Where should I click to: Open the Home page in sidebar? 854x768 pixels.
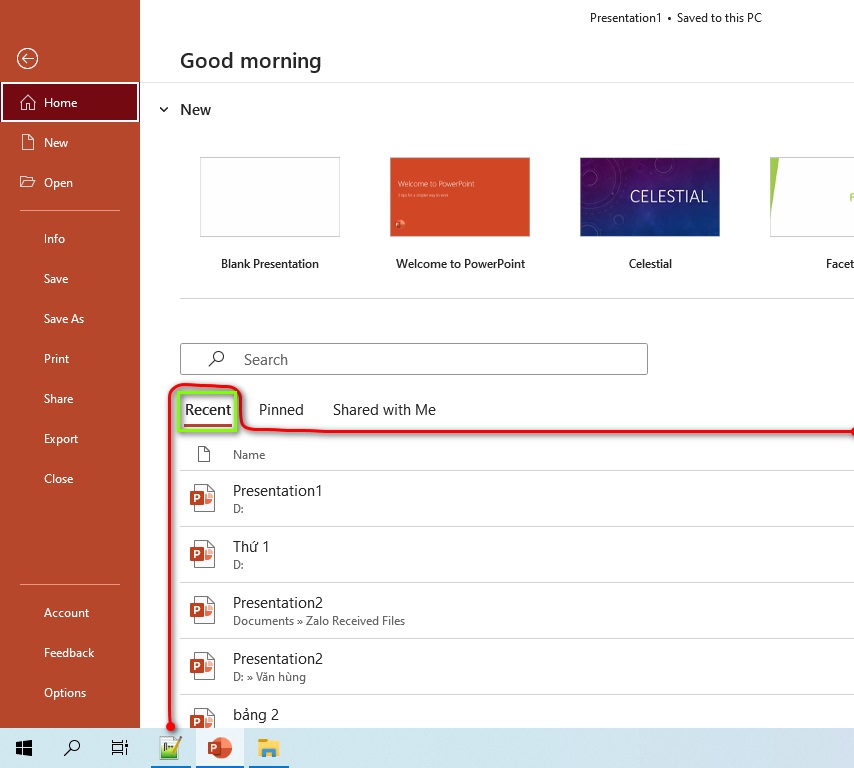(70, 102)
